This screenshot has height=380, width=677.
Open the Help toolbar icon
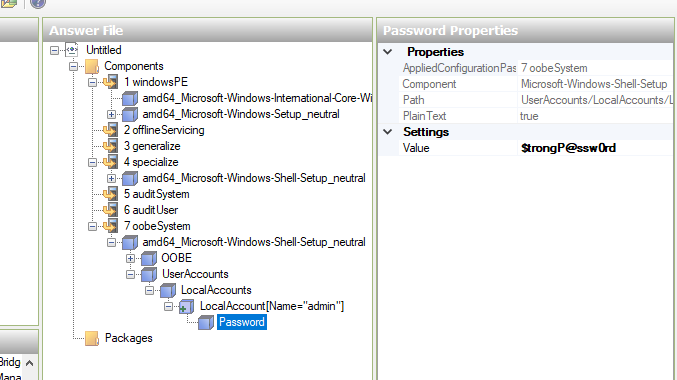click(x=38, y=3)
